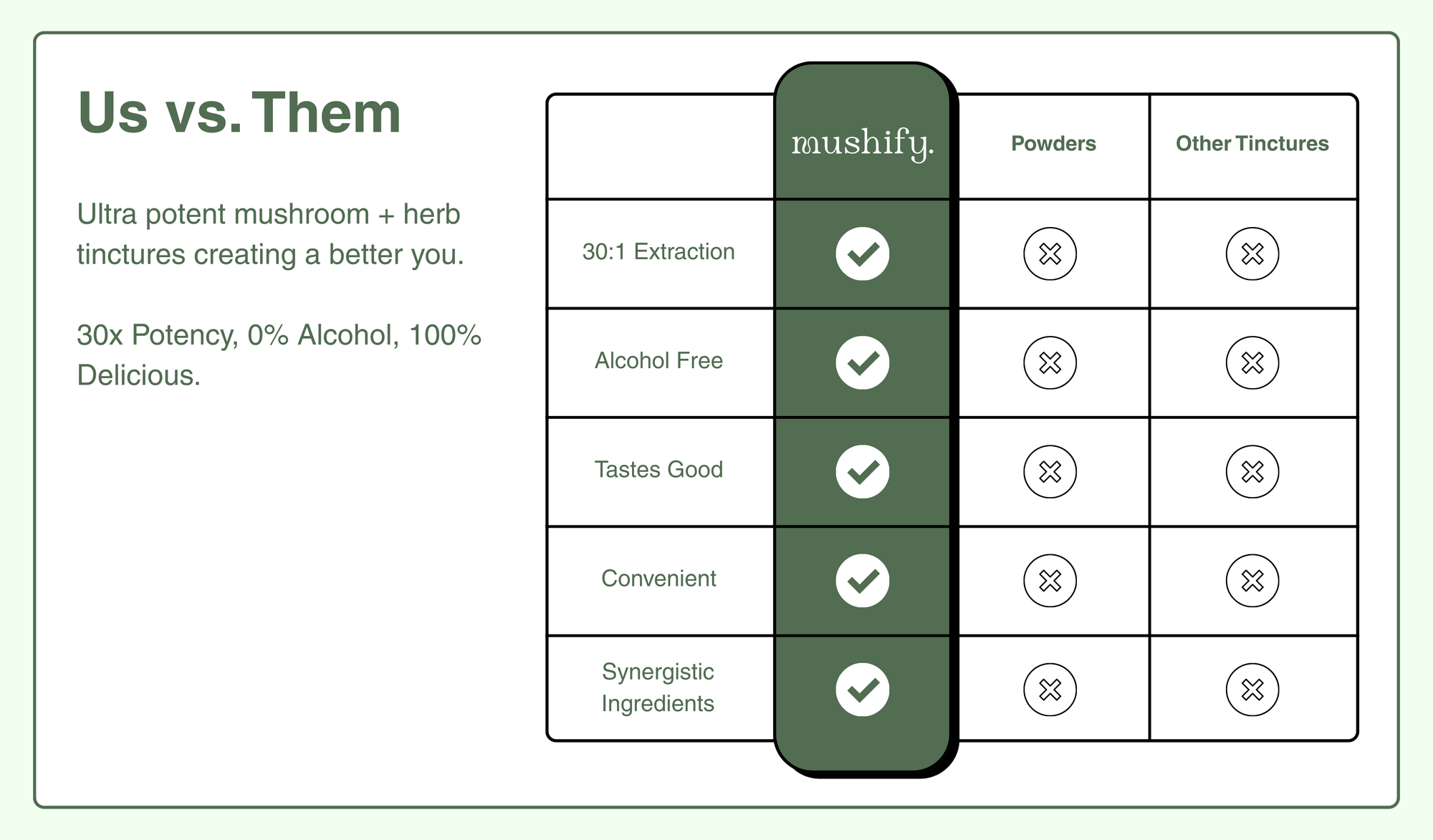This screenshot has width=1433, height=840.
Task: Click the Synergistic Ingredients row label
Action: click(658, 687)
